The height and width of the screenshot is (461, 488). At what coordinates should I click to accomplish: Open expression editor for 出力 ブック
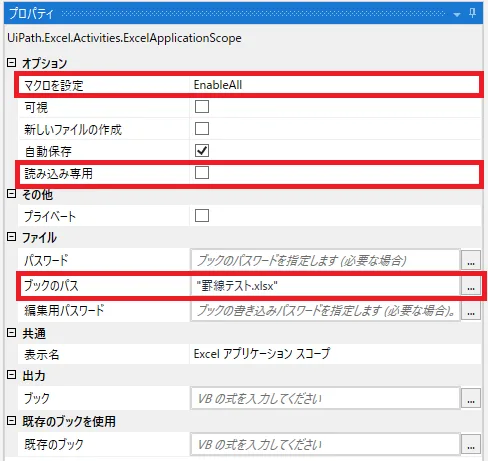471,398
